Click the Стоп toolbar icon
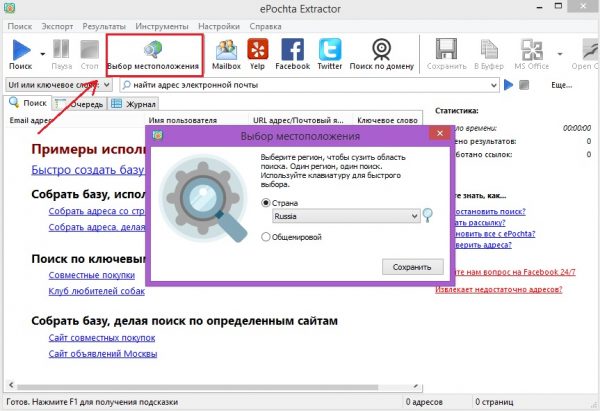Screen dimensions: 600x411 coord(90,54)
